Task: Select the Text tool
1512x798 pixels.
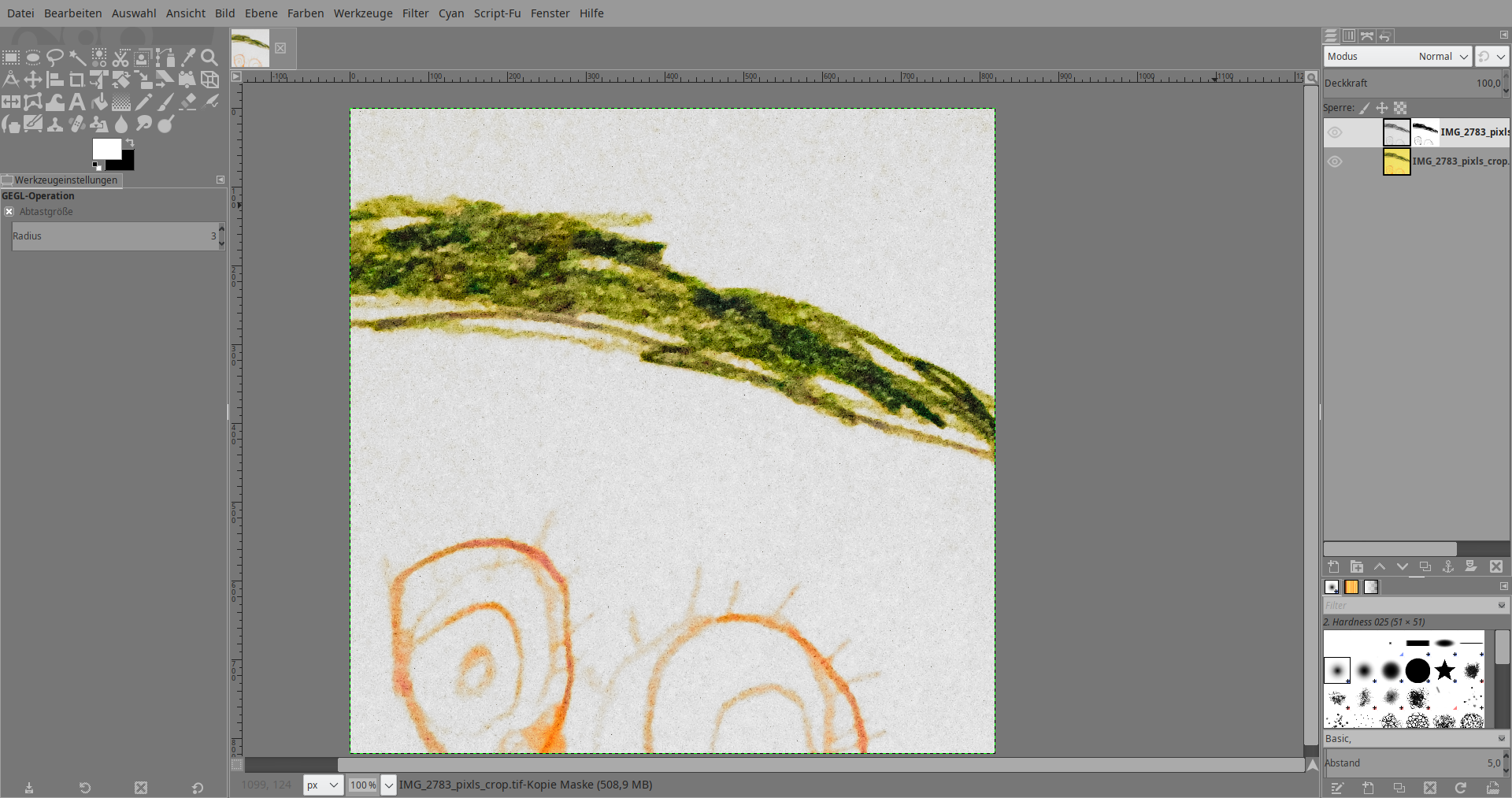Action: [x=76, y=102]
